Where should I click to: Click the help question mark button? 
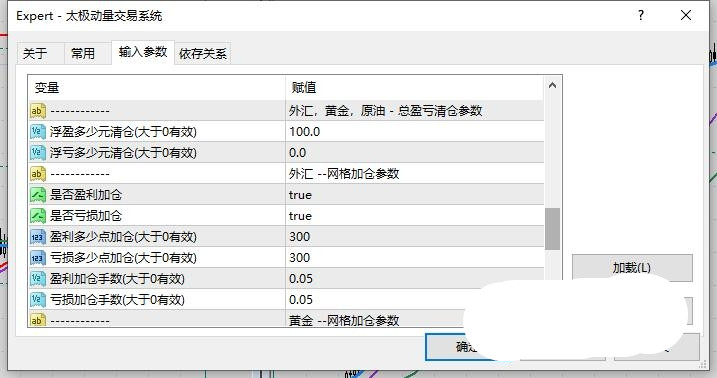pos(641,16)
